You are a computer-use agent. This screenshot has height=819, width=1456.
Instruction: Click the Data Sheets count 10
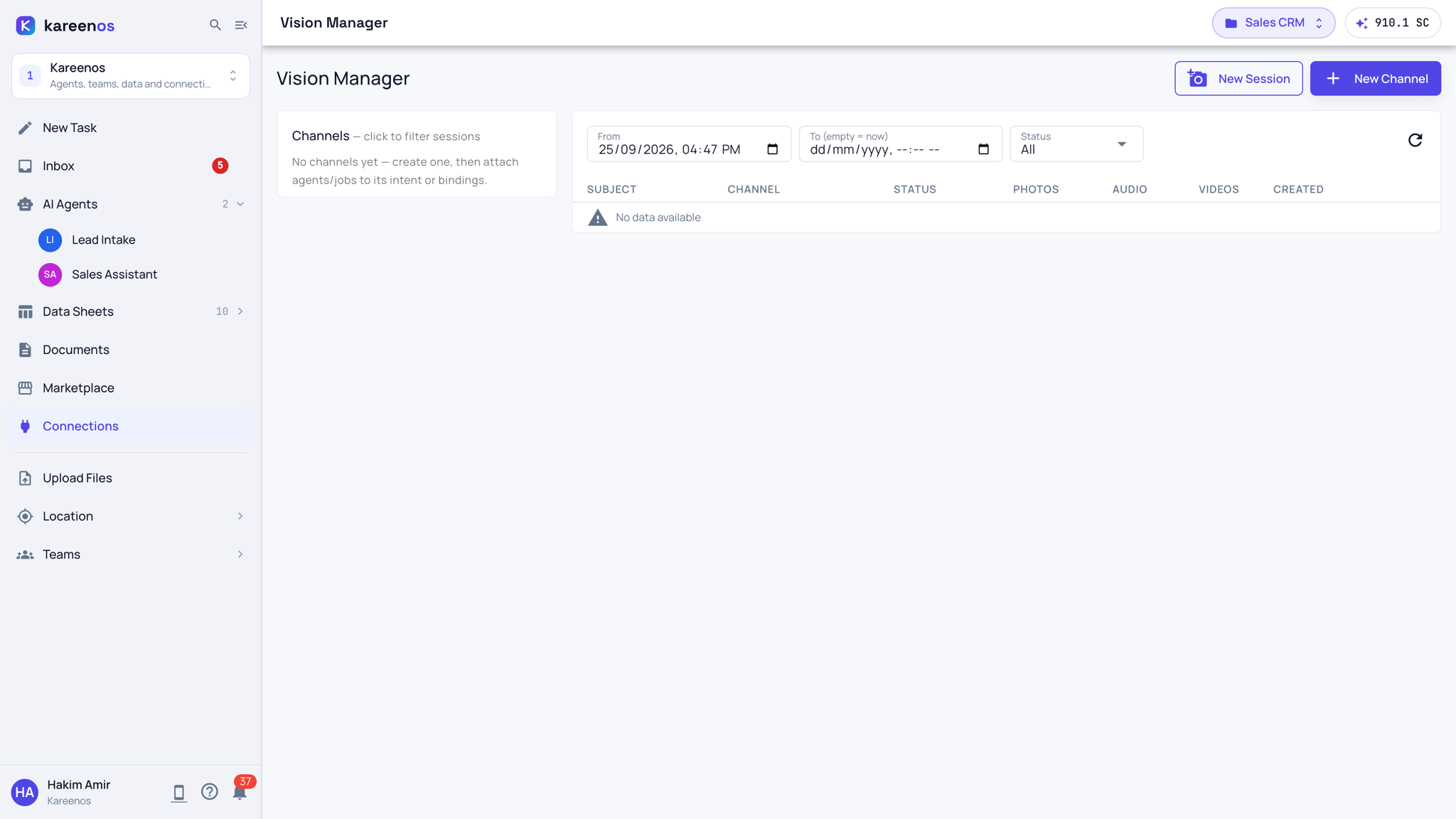click(x=222, y=311)
